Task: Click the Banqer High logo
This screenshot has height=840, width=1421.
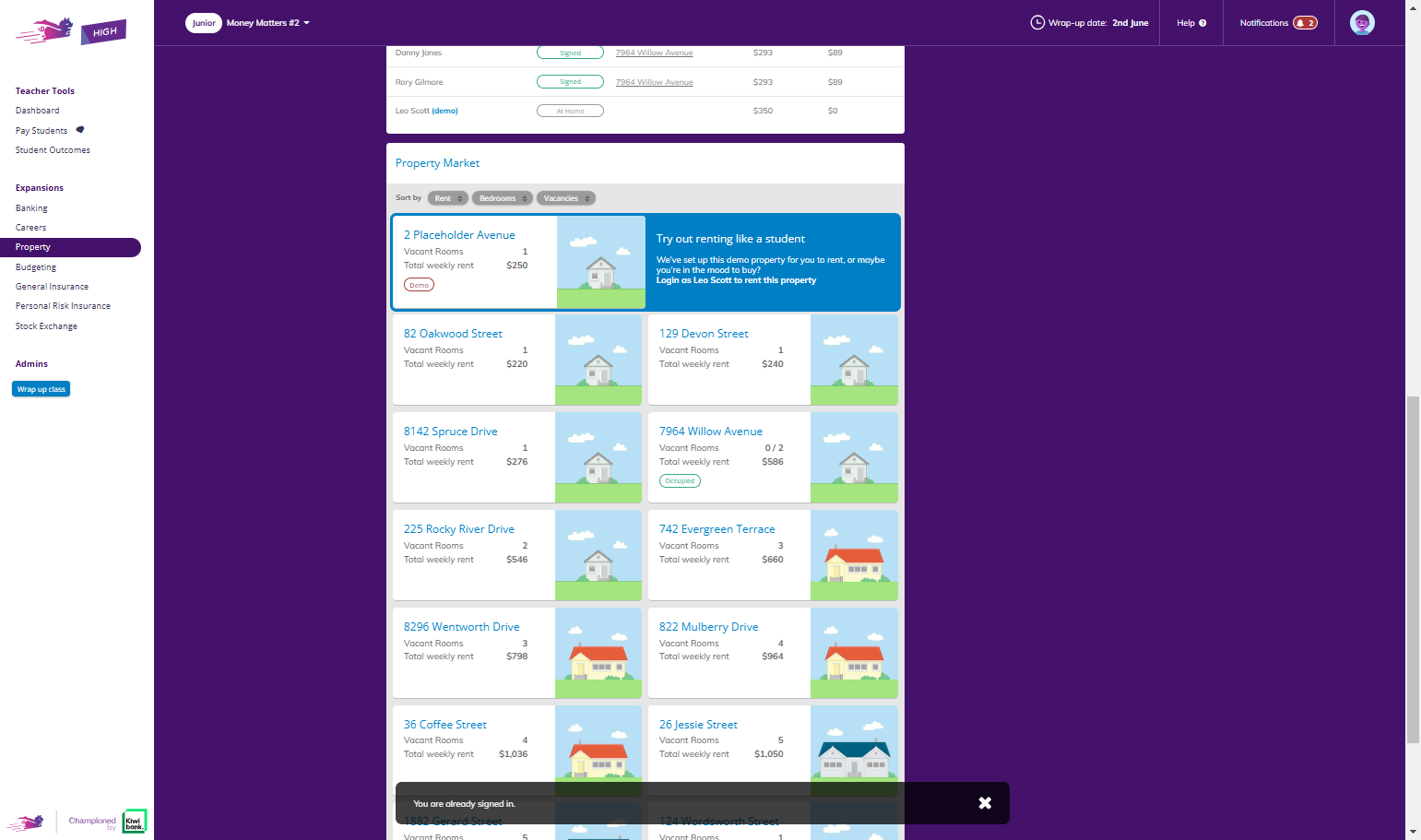Action: 71,31
